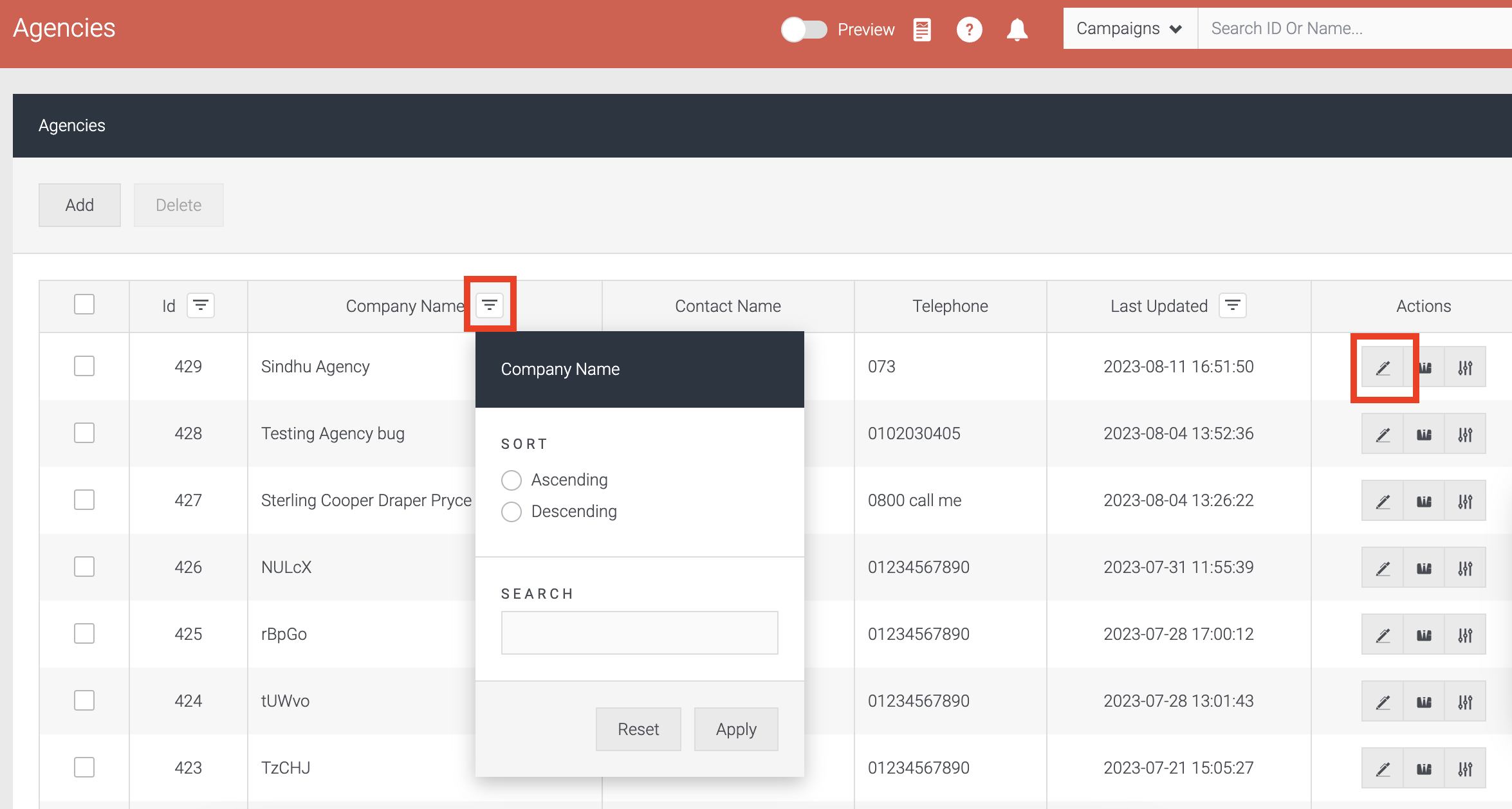Edit NULcX agency with pencil icon
Screen dimensions: 1512x809
(1383, 568)
